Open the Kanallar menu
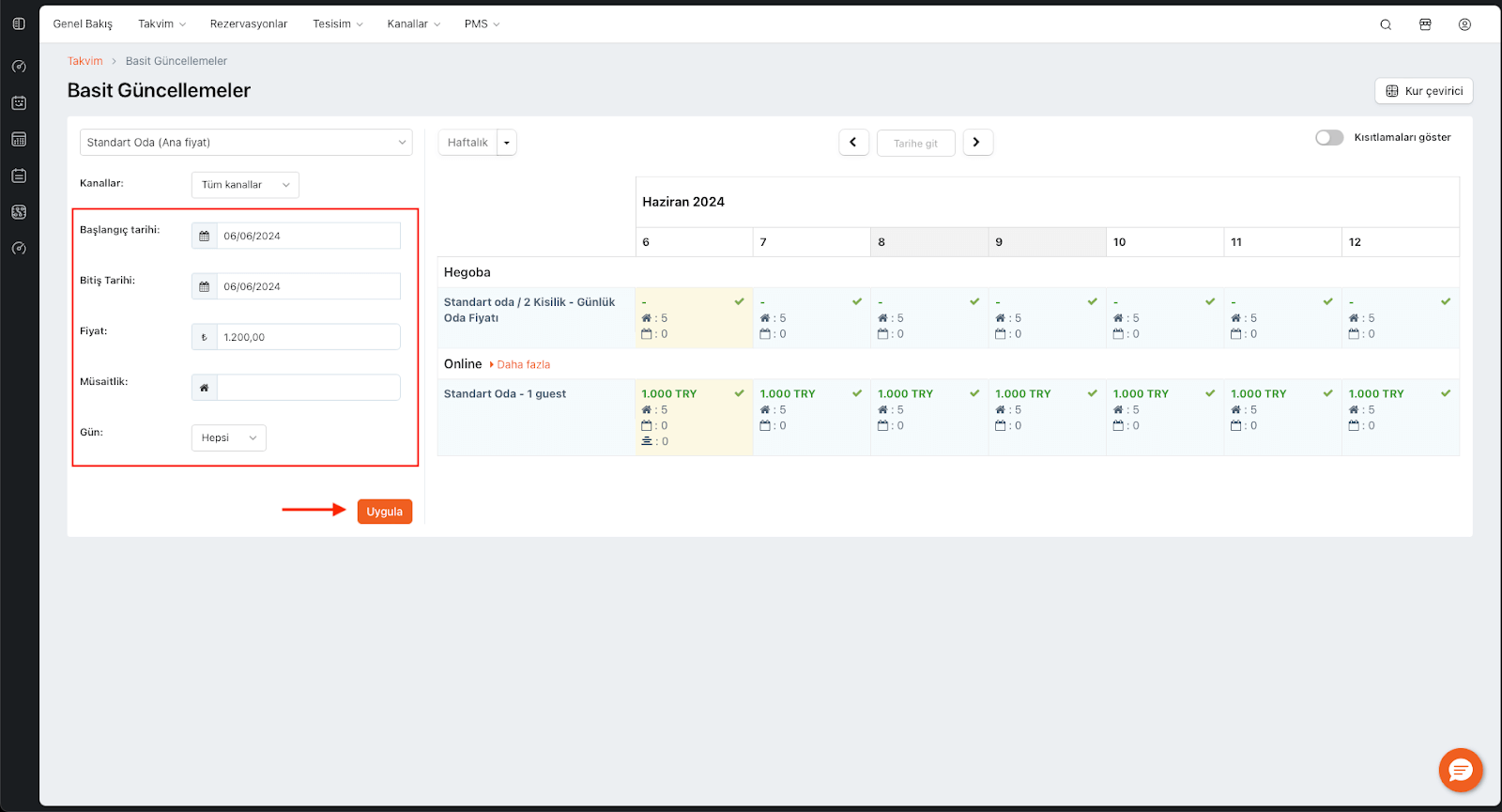This screenshot has width=1502, height=812. 413,24
